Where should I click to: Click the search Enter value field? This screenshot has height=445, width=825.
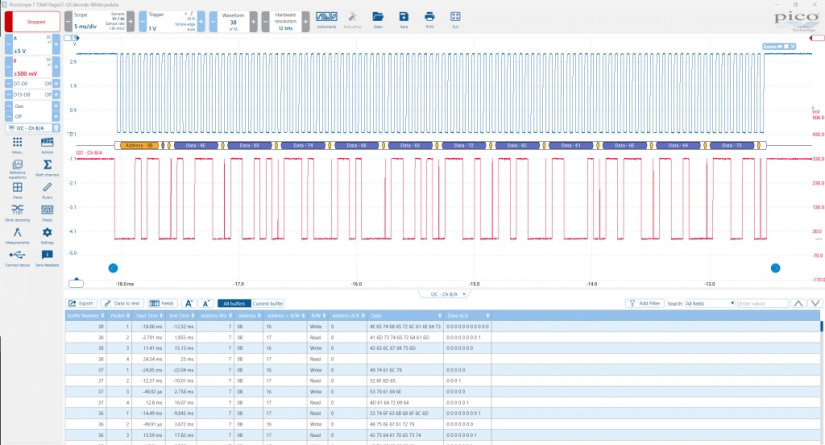pyautogui.click(x=762, y=304)
